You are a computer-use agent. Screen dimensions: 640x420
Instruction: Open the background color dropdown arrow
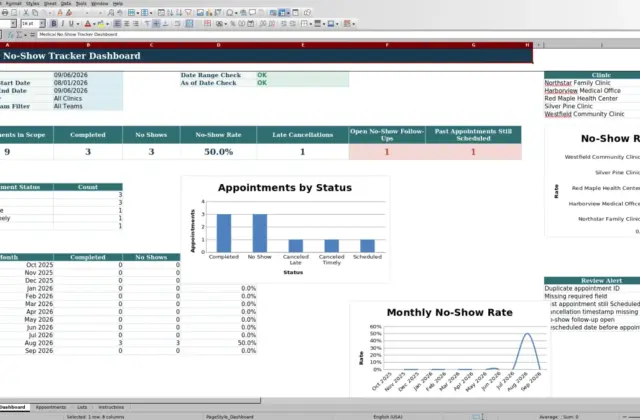107,24
